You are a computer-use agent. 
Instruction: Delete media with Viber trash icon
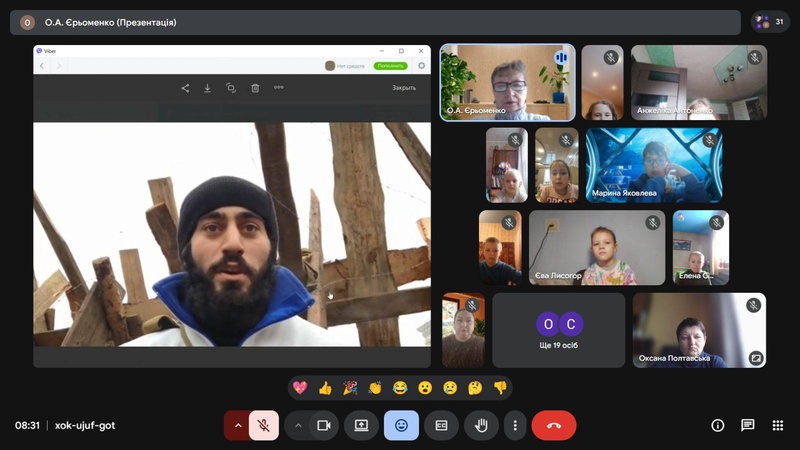pyautogui.click(x=255, y=88)
